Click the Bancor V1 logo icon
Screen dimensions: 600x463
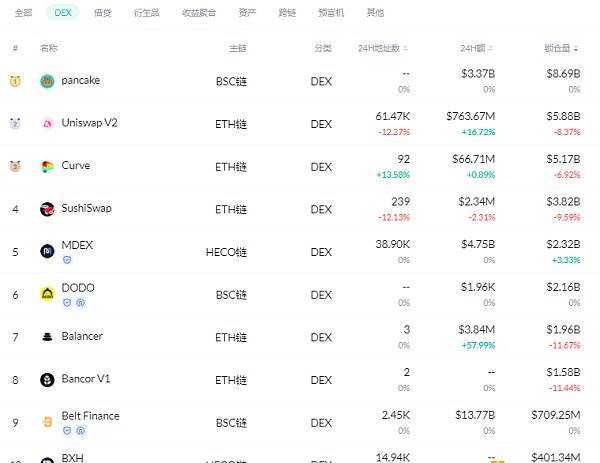47,380
